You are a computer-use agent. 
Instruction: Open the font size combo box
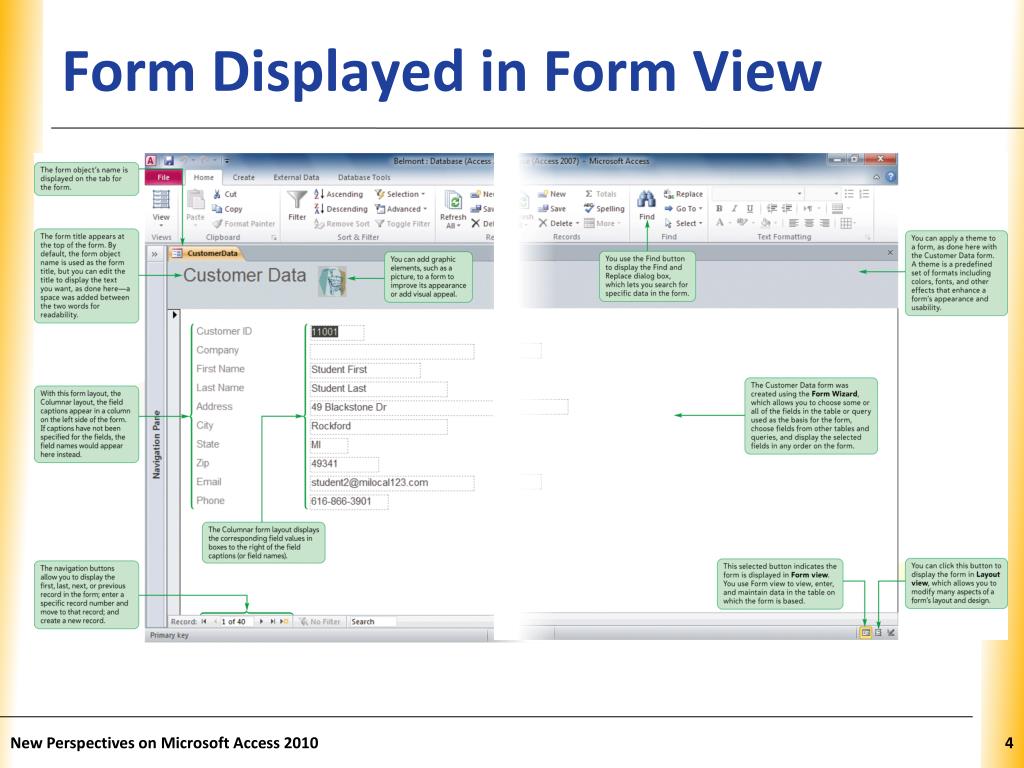point(823,194)
